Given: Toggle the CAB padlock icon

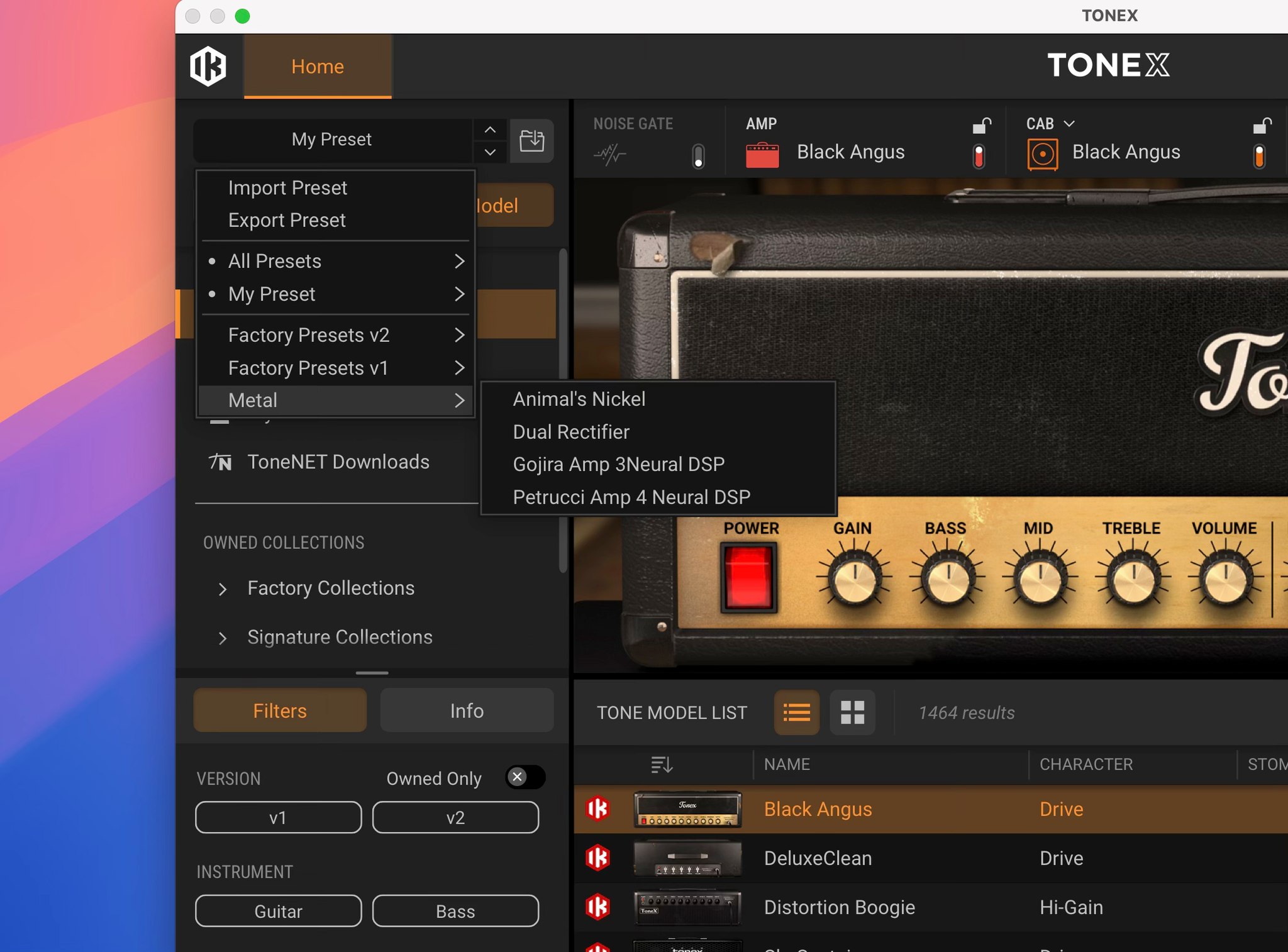Looking at the screenshot, I should [x=1262, y=125].
